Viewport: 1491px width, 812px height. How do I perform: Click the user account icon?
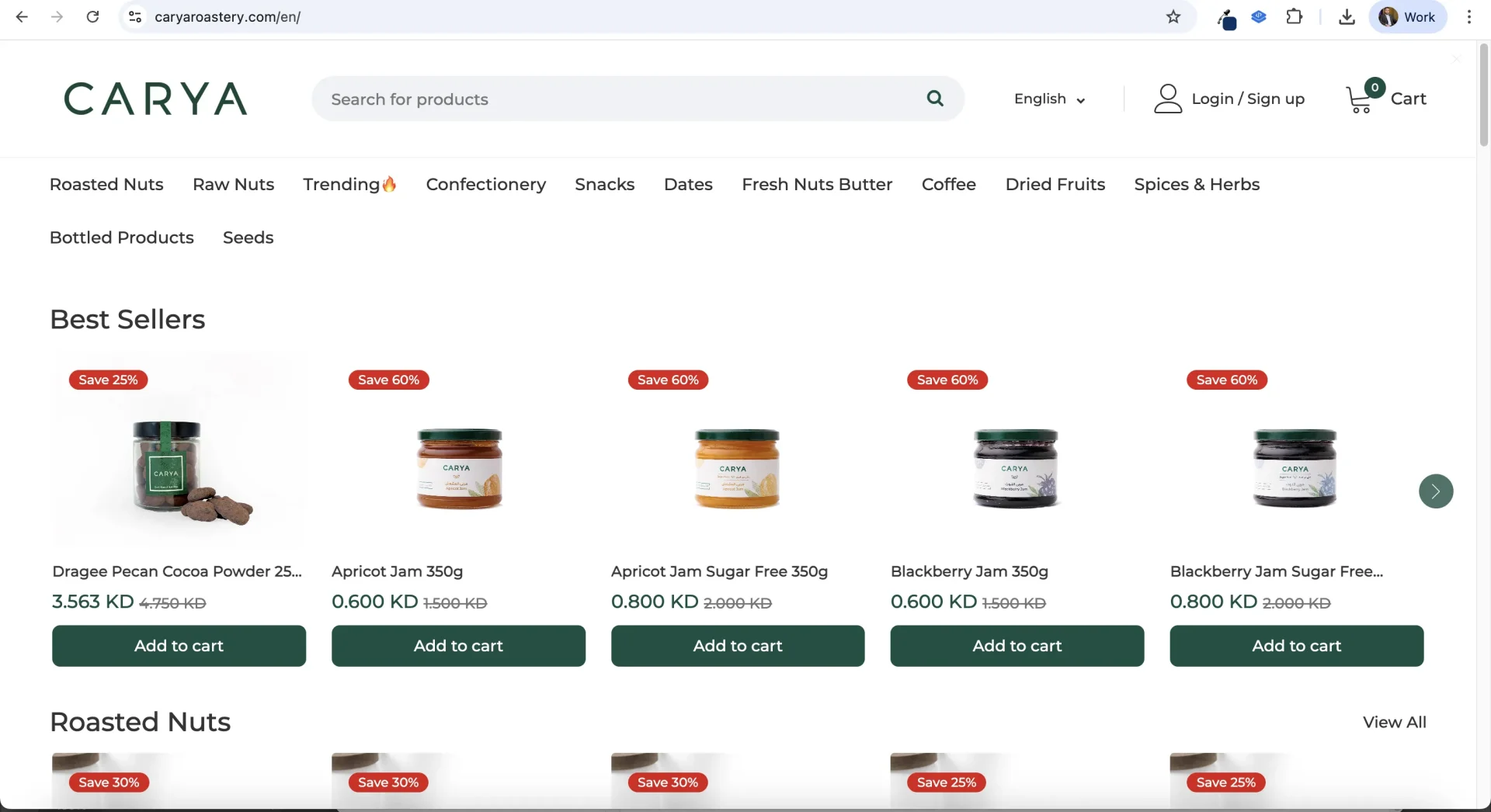pyautogui.click(x=1167, y=99)
